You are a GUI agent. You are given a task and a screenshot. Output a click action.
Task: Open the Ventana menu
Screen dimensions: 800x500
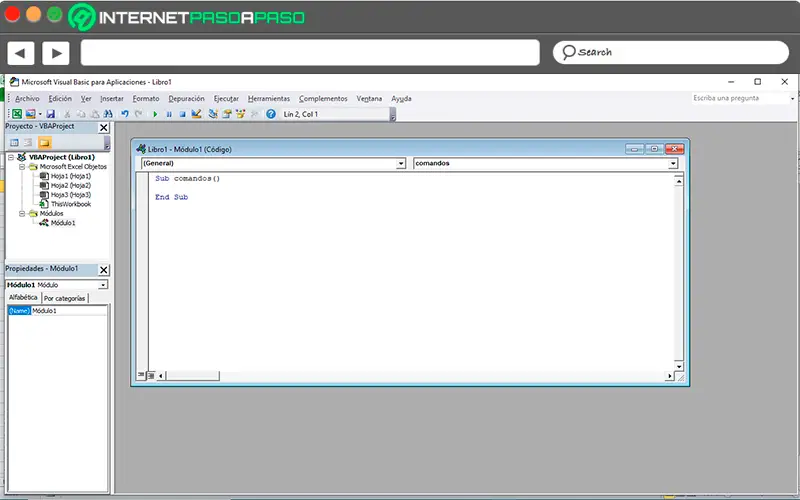369,98
